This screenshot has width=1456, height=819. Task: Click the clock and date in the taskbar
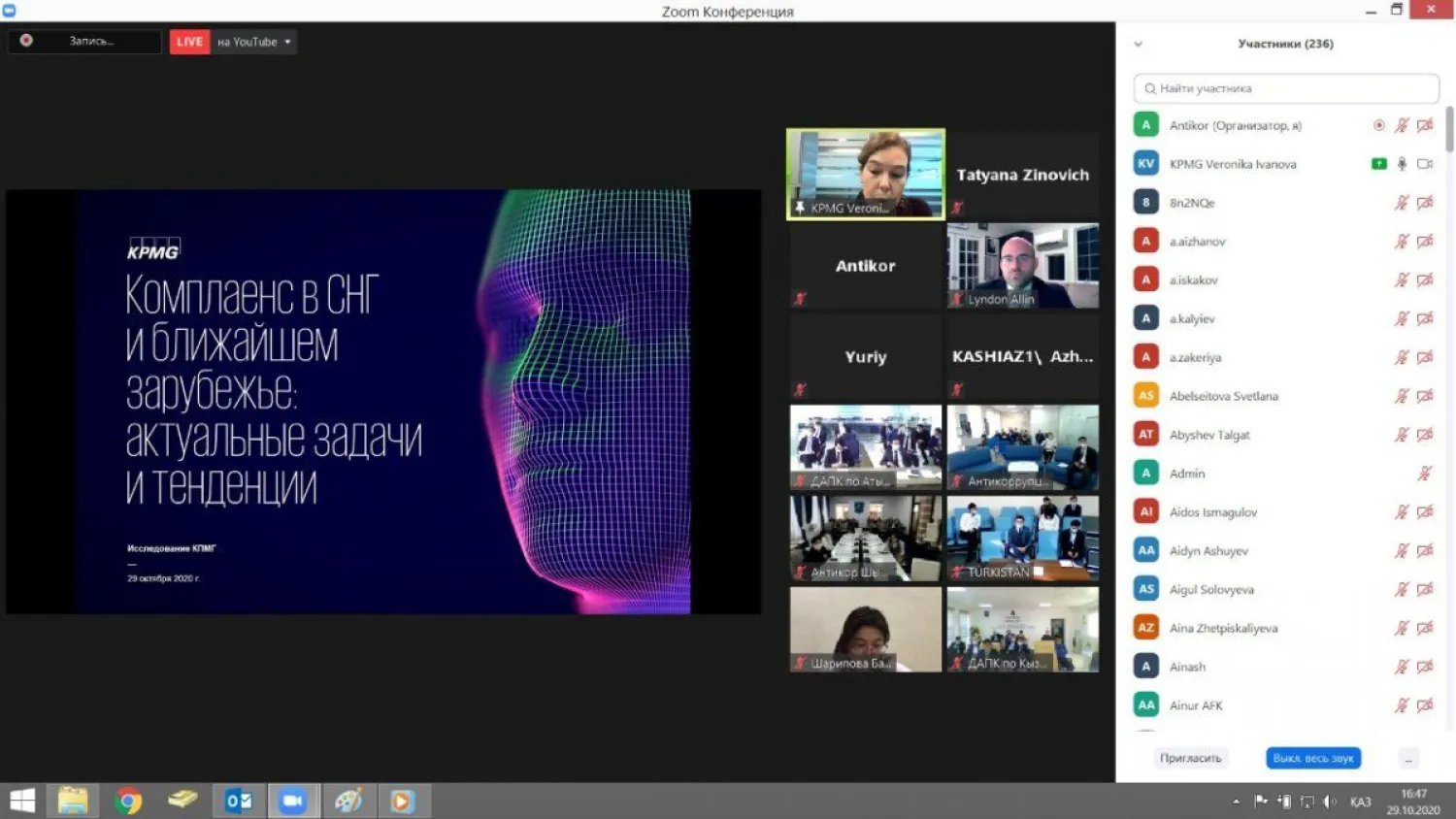pyautogui.click(x=1413, y=802)
